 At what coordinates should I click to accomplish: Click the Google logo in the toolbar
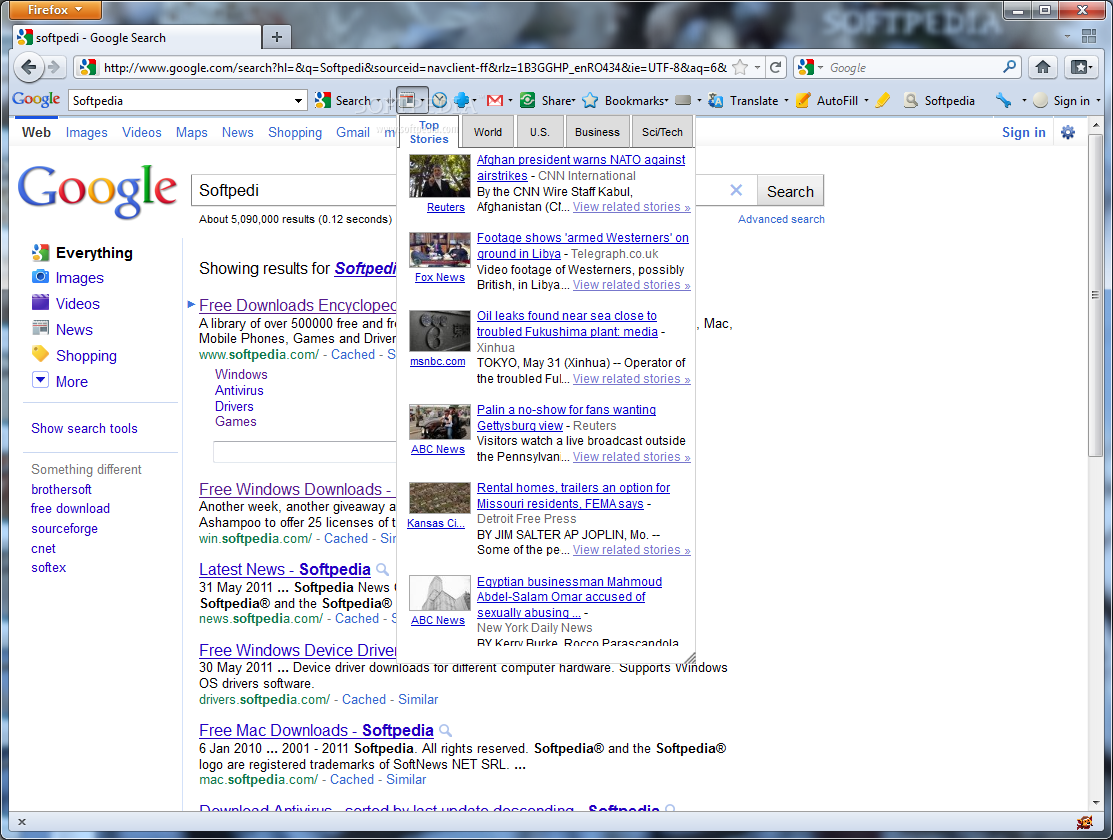pyautogui.click(x=36, y=99)
